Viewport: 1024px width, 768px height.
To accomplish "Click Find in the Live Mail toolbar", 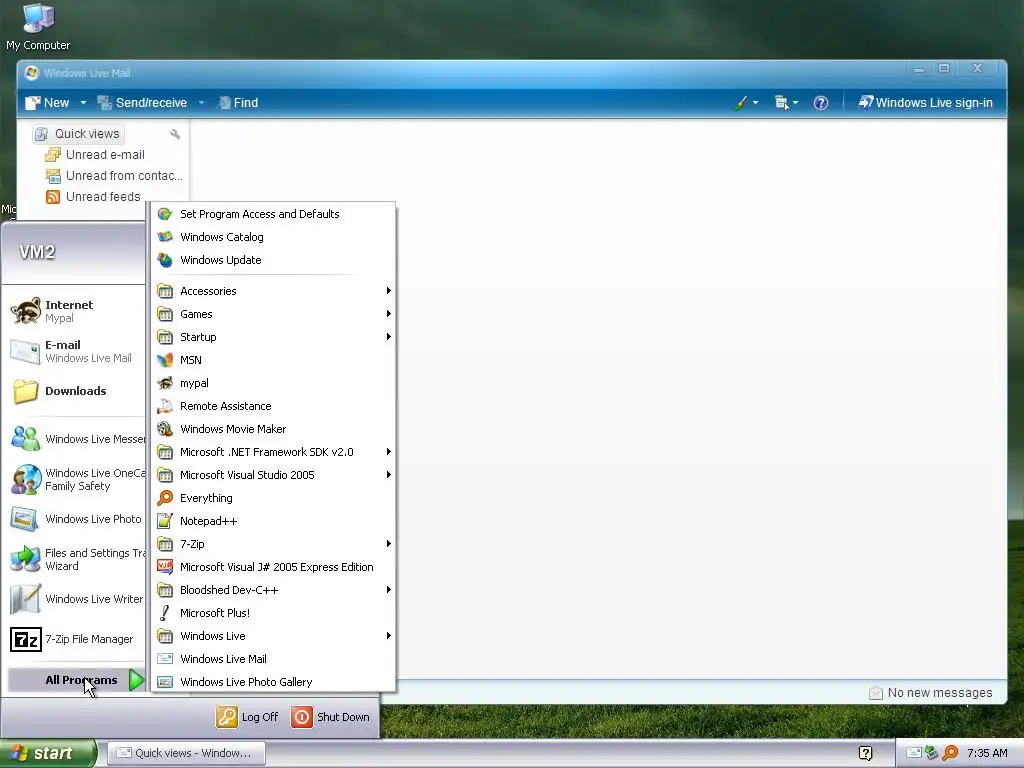I will [238, 103].
